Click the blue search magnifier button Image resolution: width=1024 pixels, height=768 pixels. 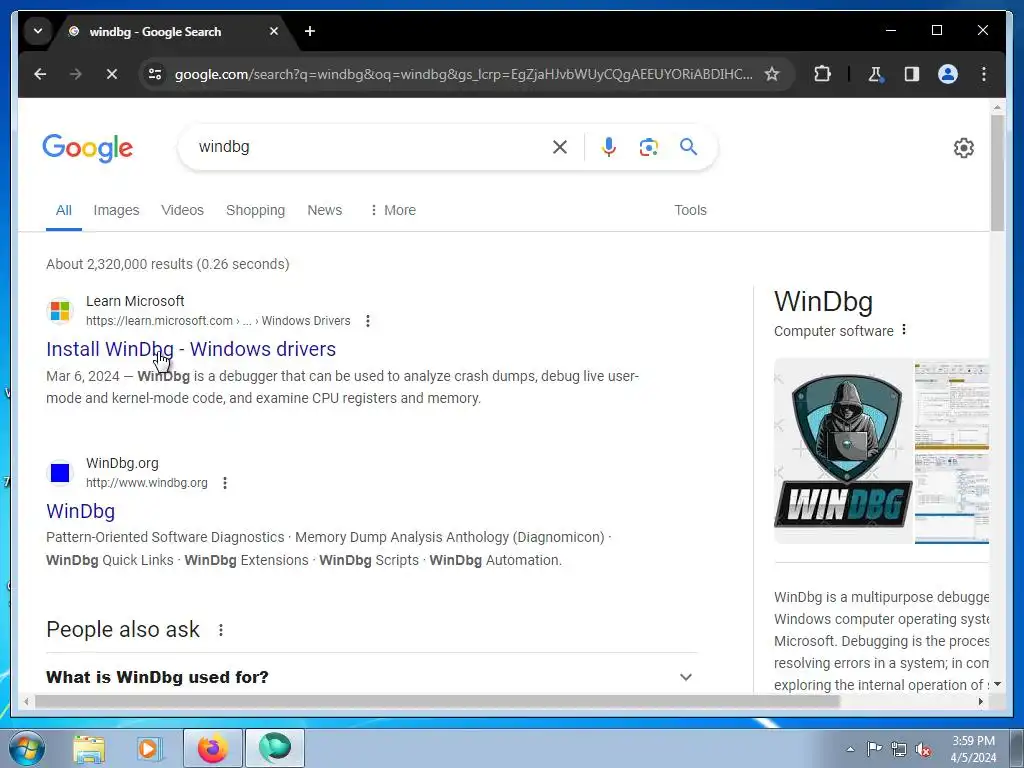(x=688, y=147)
